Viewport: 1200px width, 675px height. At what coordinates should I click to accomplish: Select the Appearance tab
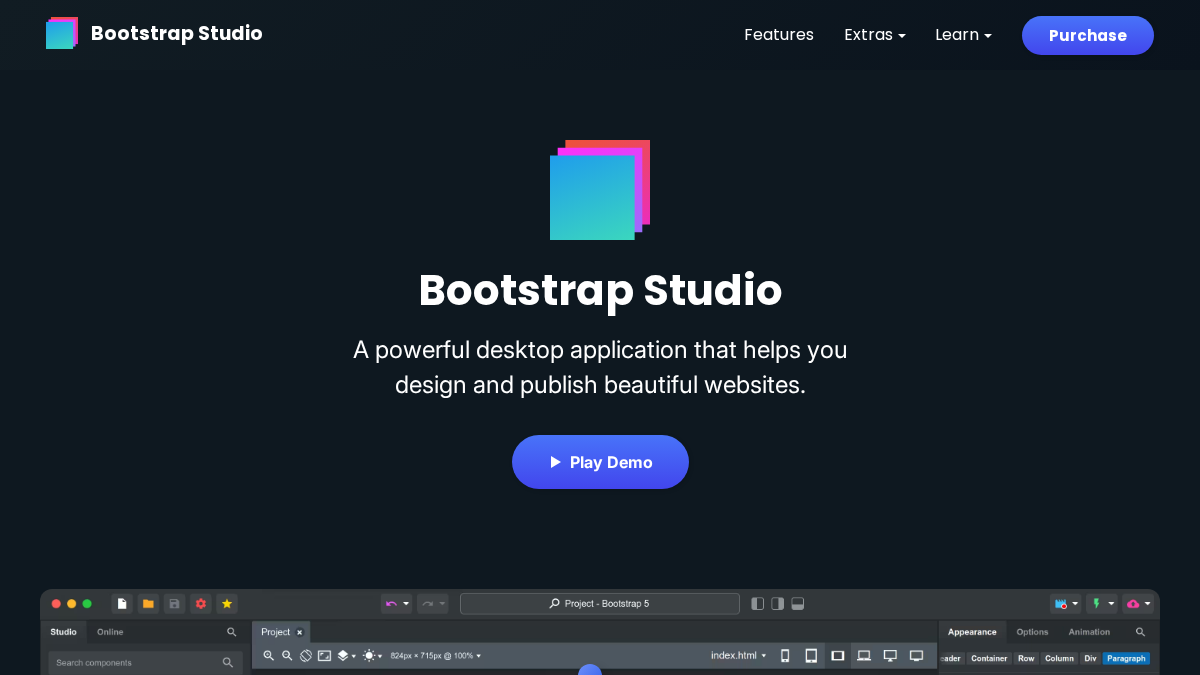972,632
